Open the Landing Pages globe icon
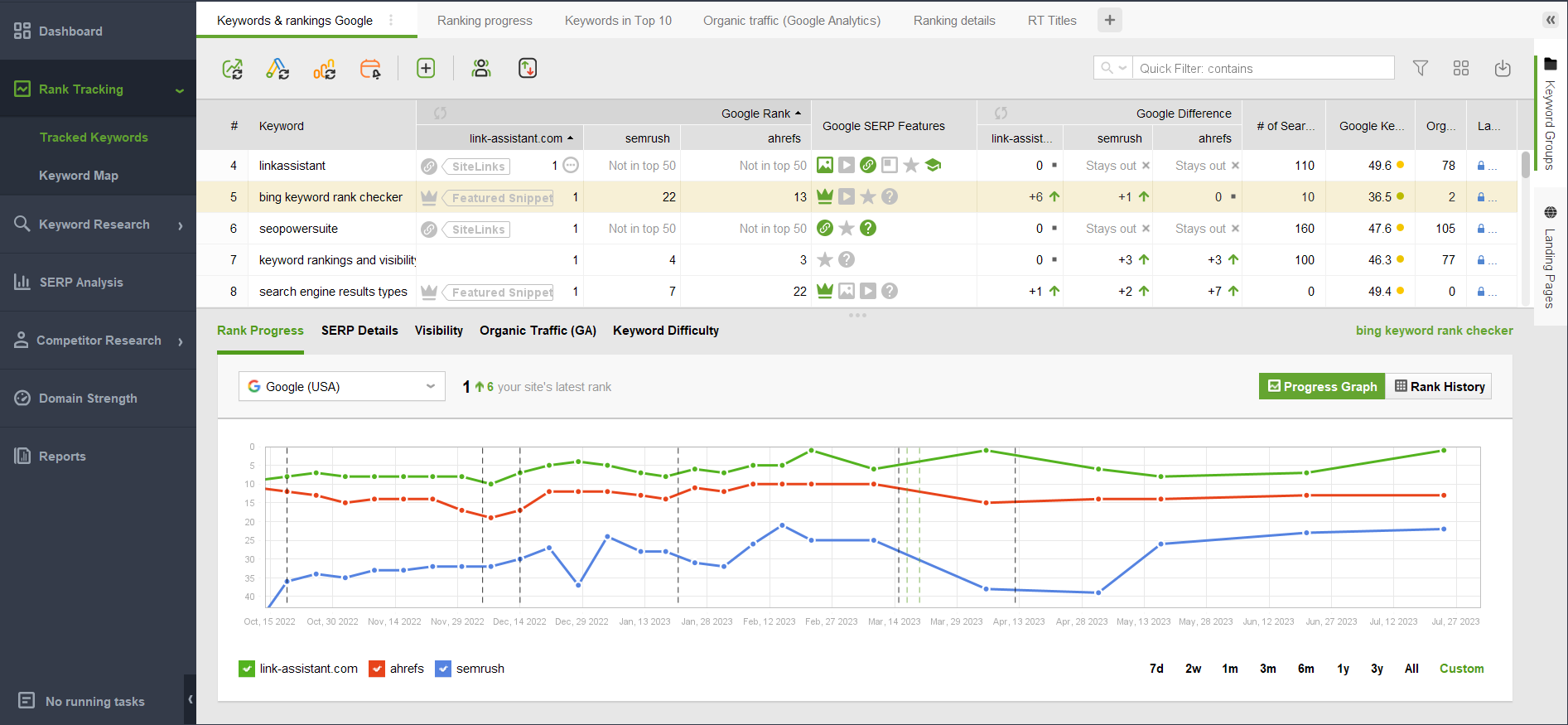Screen dimensions: 1568x725 (1551, 212)
